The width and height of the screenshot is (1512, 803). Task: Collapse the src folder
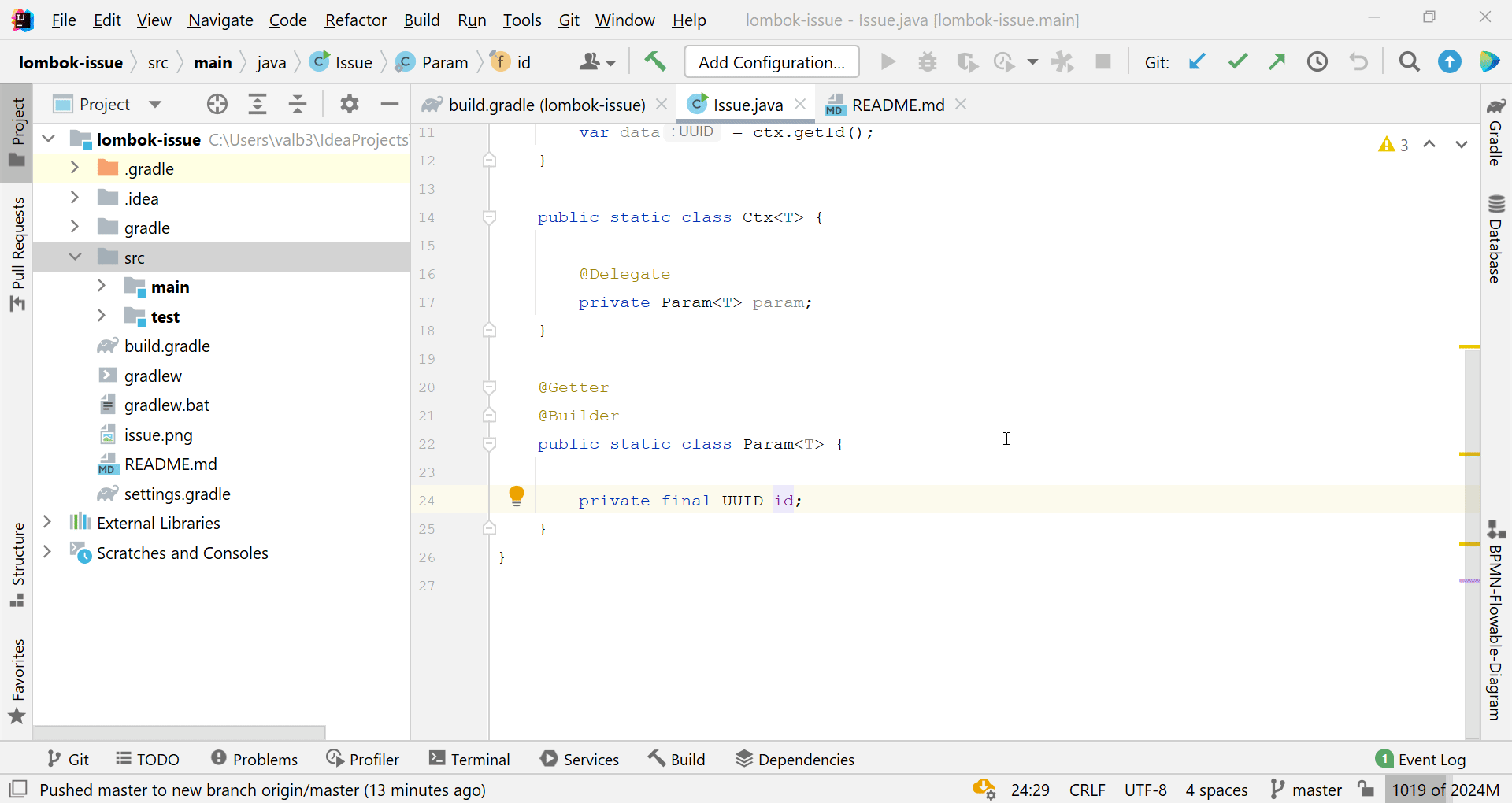76,256
